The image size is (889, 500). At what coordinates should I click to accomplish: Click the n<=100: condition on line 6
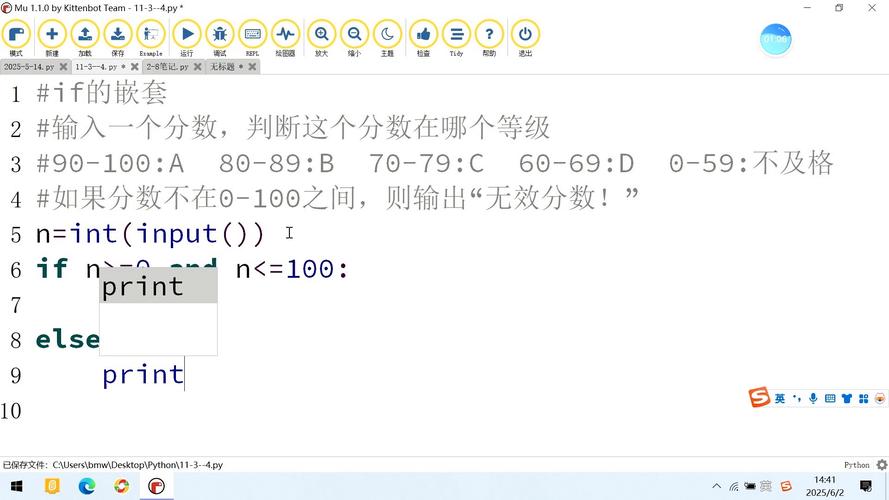292,269
